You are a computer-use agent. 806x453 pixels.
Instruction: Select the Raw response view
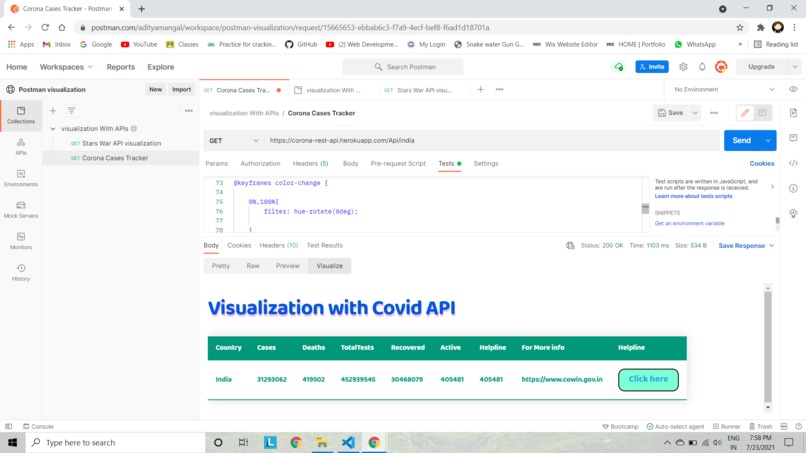click(252, 266)
